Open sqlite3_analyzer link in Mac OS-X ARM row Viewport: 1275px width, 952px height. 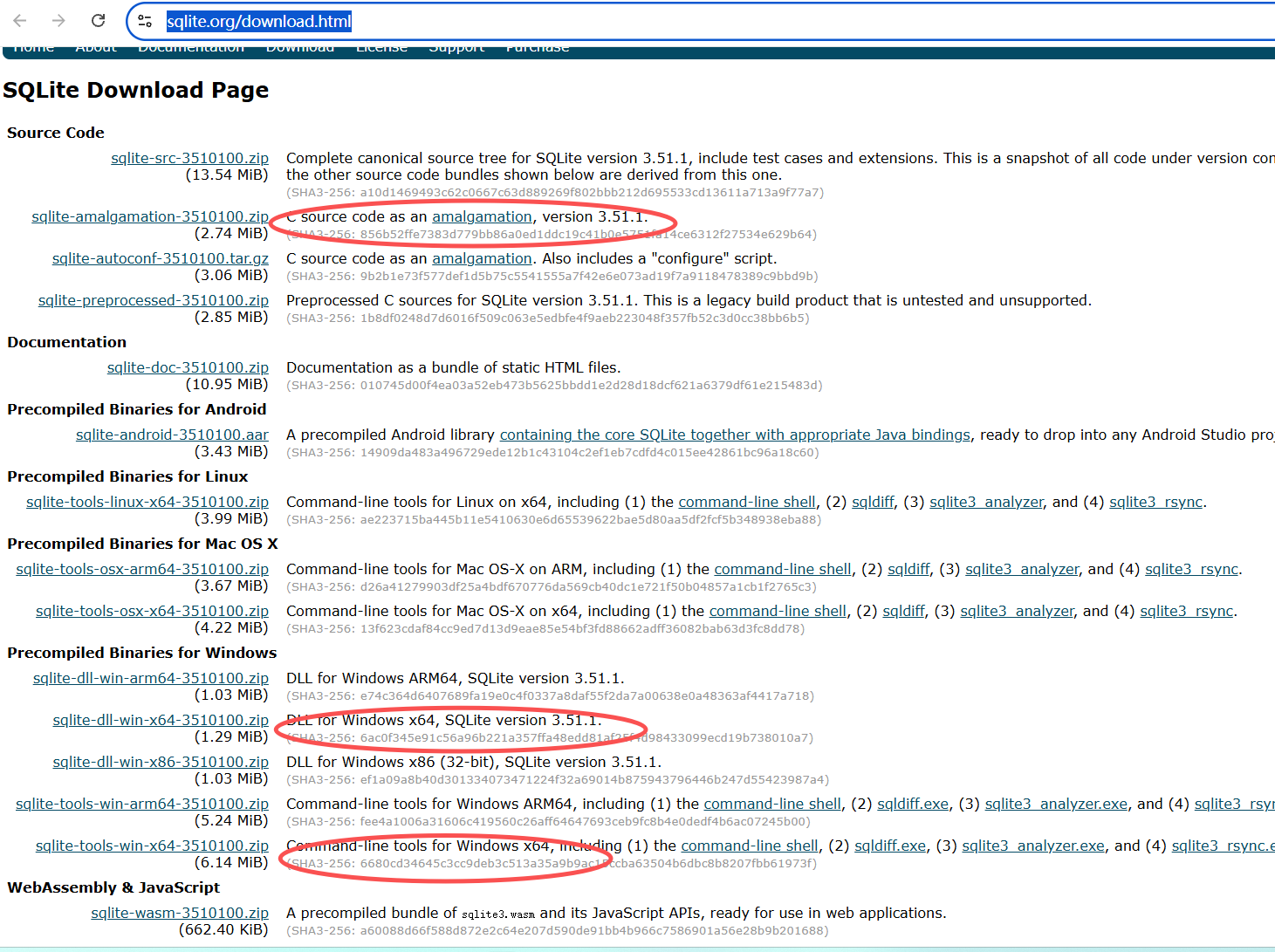pyautogui.click(x=1022, y=569)
